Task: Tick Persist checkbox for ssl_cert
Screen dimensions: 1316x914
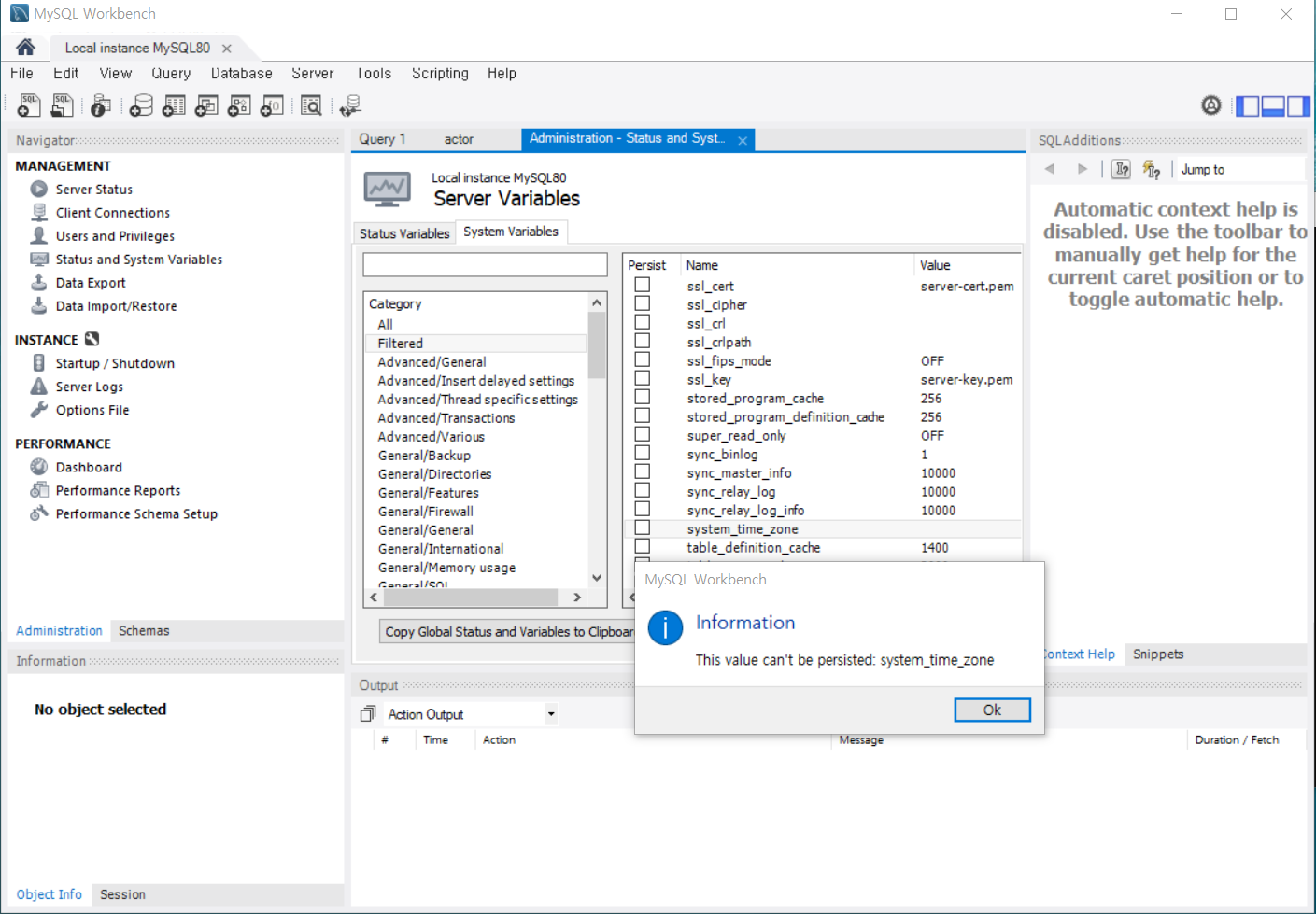Action: [643, 285]
